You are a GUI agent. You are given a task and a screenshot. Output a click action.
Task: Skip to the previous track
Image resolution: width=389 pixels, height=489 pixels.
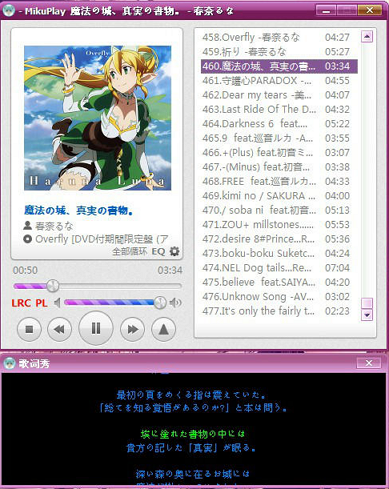pos(59,329)
